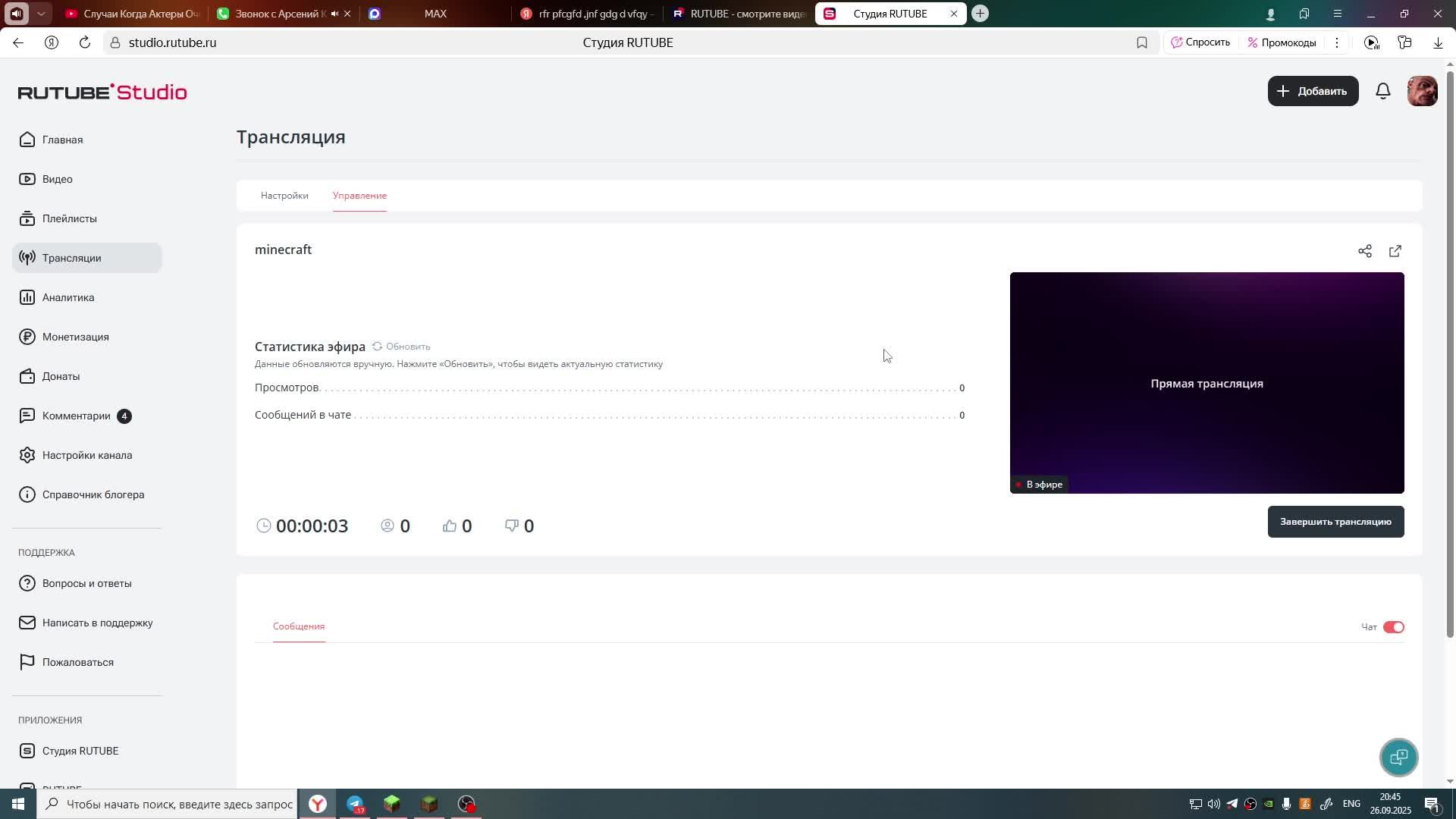1456x819 pixels.
Task: Click the Завершить трансляцию button
Action: click(1335, 522)
